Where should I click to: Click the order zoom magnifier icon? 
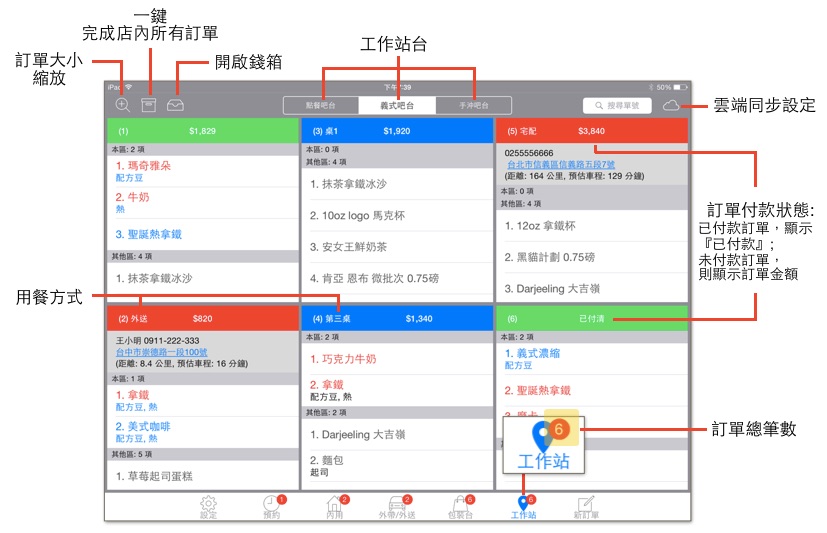pos(122,105)
